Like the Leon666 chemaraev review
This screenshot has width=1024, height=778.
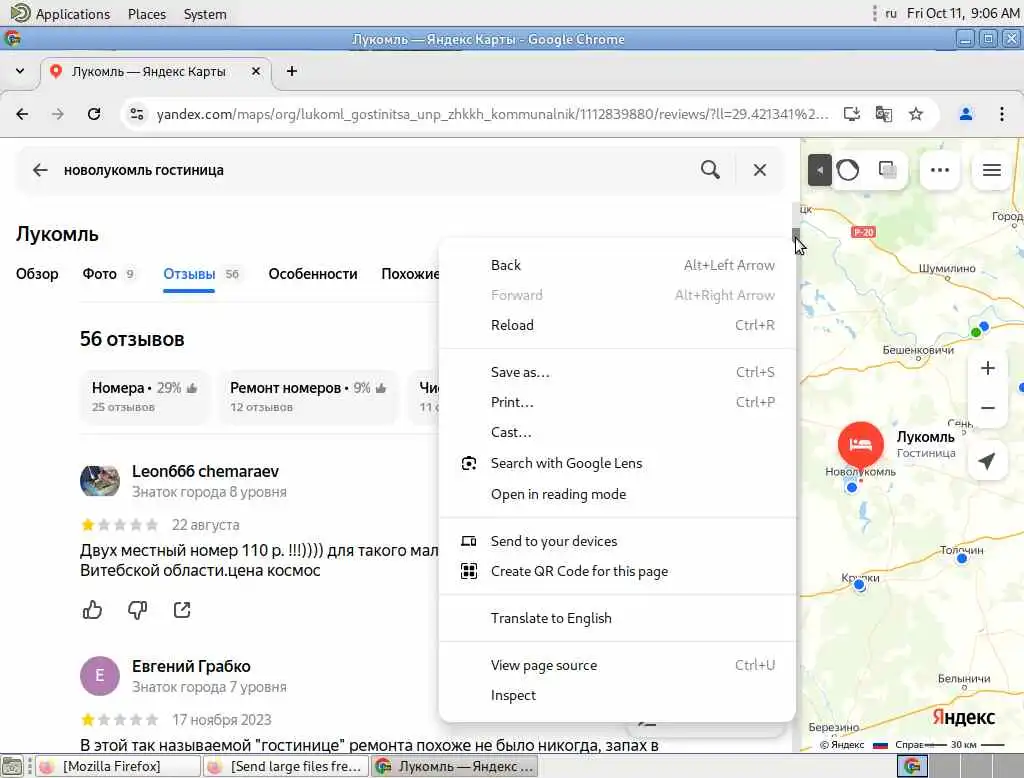[x=93, y=609]
